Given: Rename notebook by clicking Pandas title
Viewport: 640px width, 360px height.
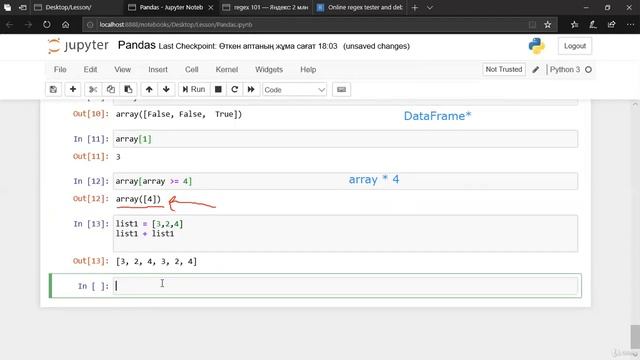Looking at the screenshot, I should point(137,45).
